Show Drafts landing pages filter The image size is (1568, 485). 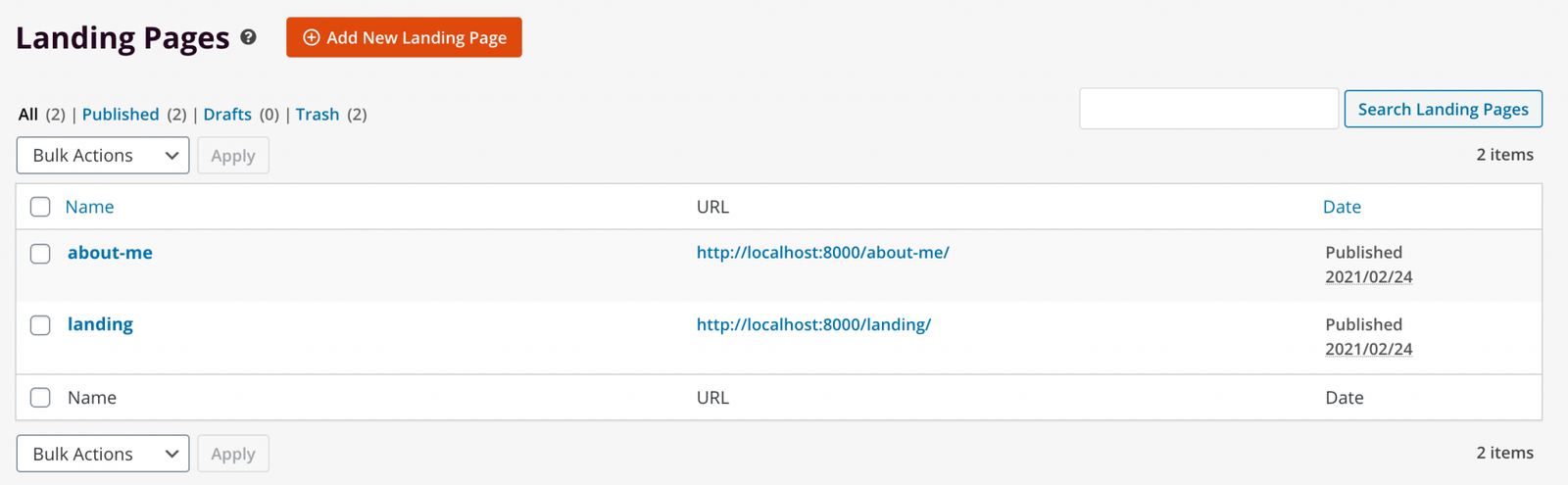(x=227, y=115)
